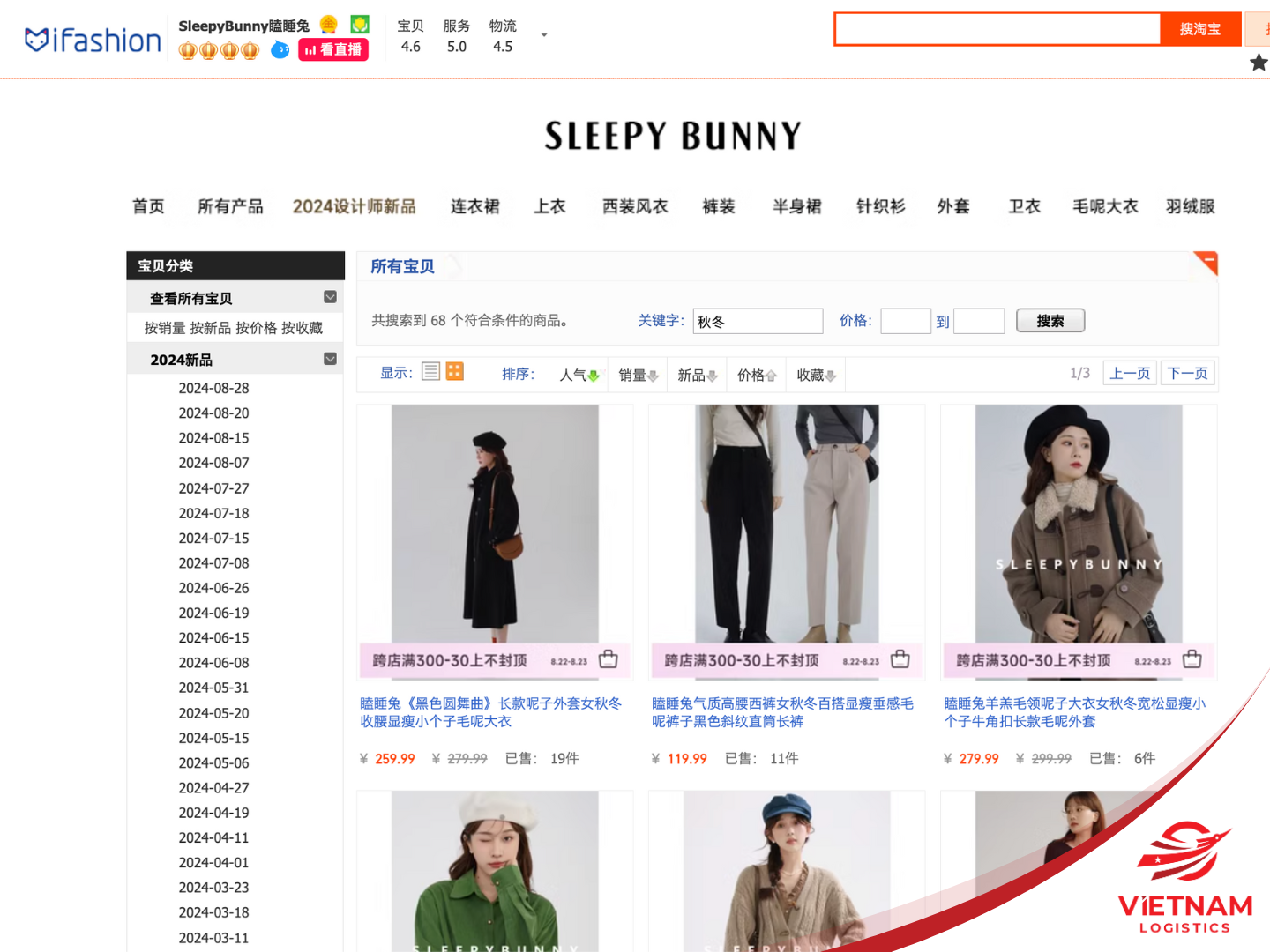Image resolution: width=1270 pixels, height=952 pixels.
Task: Go to 下一页 next page
Action: coord(1187,373)
